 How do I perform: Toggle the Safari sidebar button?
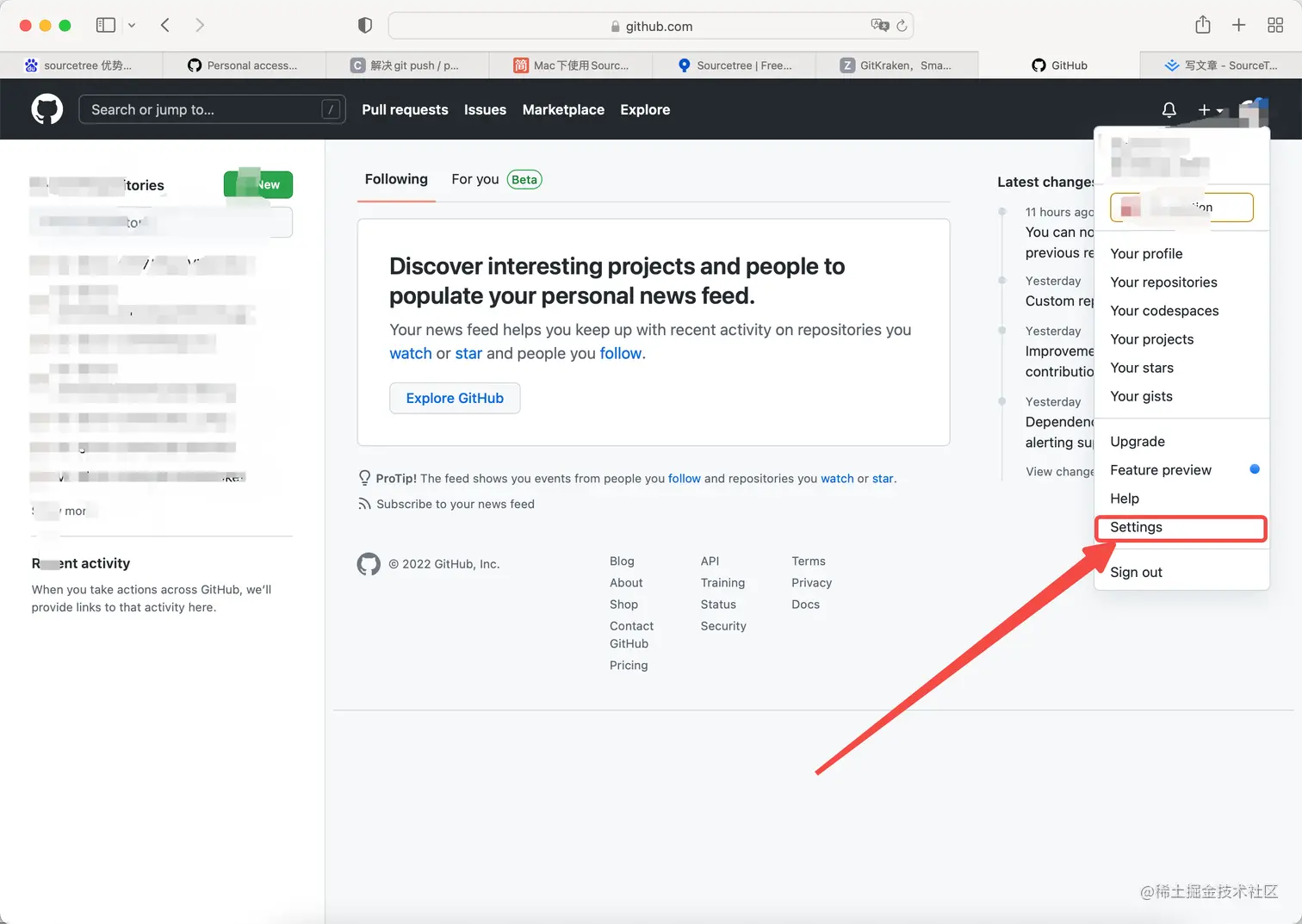(x=106, y=26)
